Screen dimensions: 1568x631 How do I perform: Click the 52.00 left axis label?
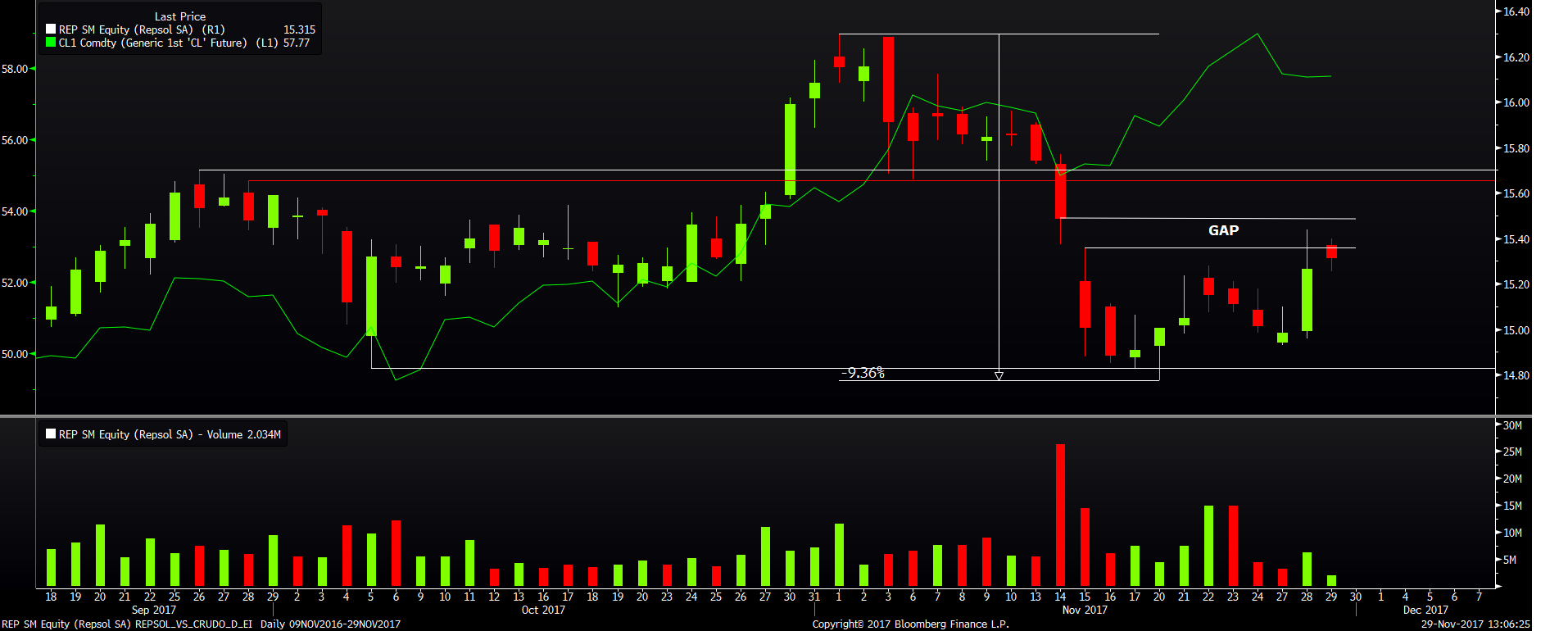point(15,283)
